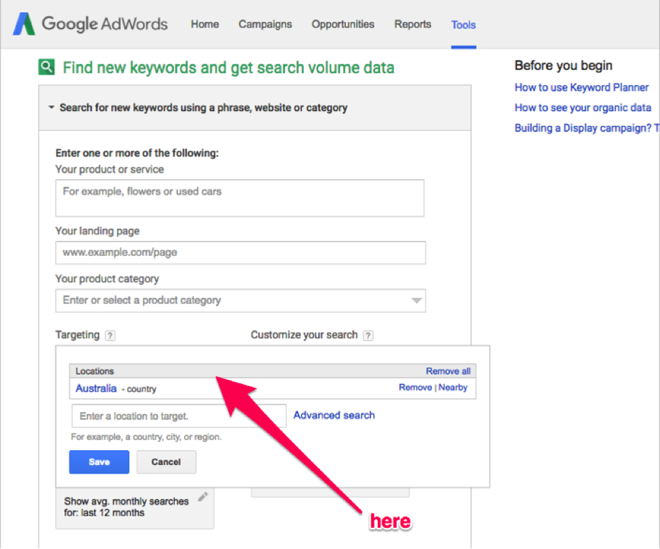Open the Targeting help question mark

(110, 336)
